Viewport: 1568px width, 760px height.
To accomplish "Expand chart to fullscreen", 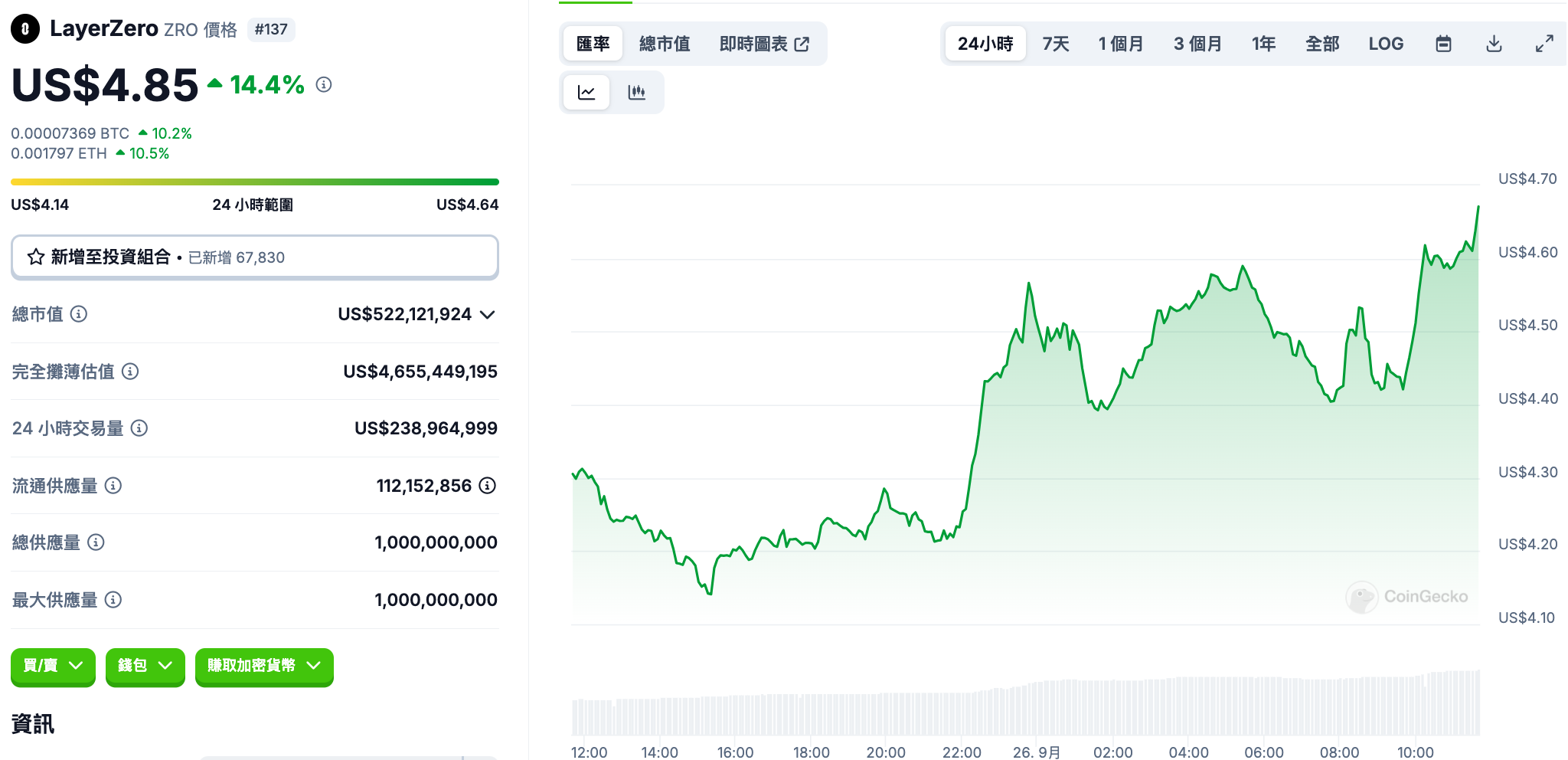I will (x=1544, y=44).
